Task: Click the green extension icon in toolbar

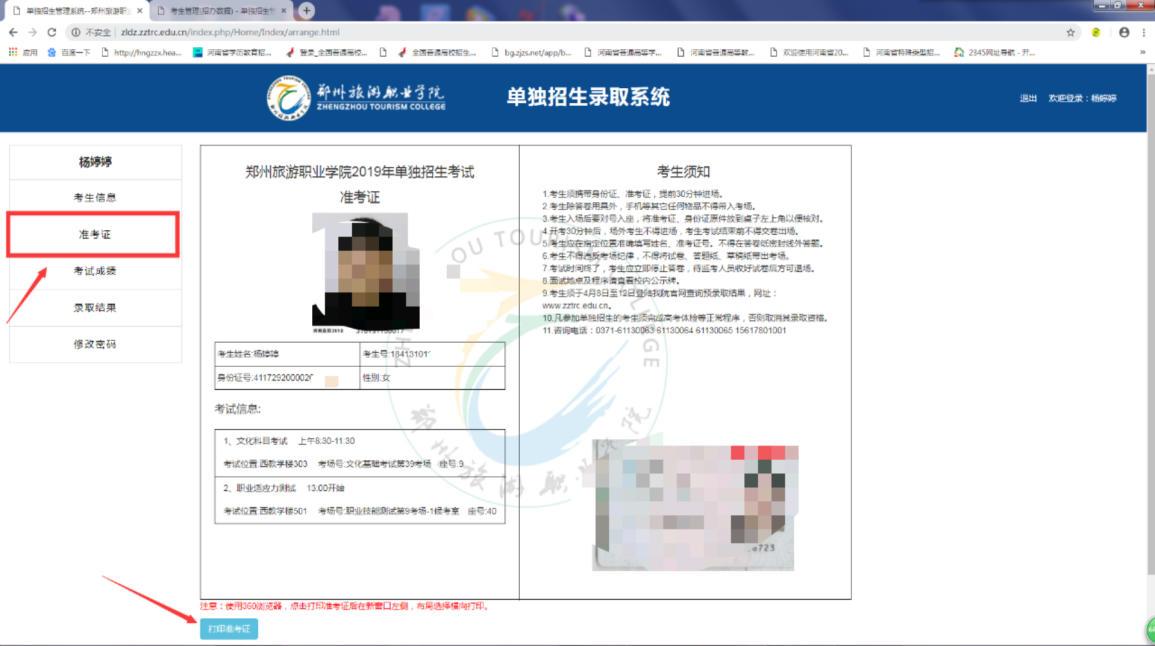Action: 1096,32
